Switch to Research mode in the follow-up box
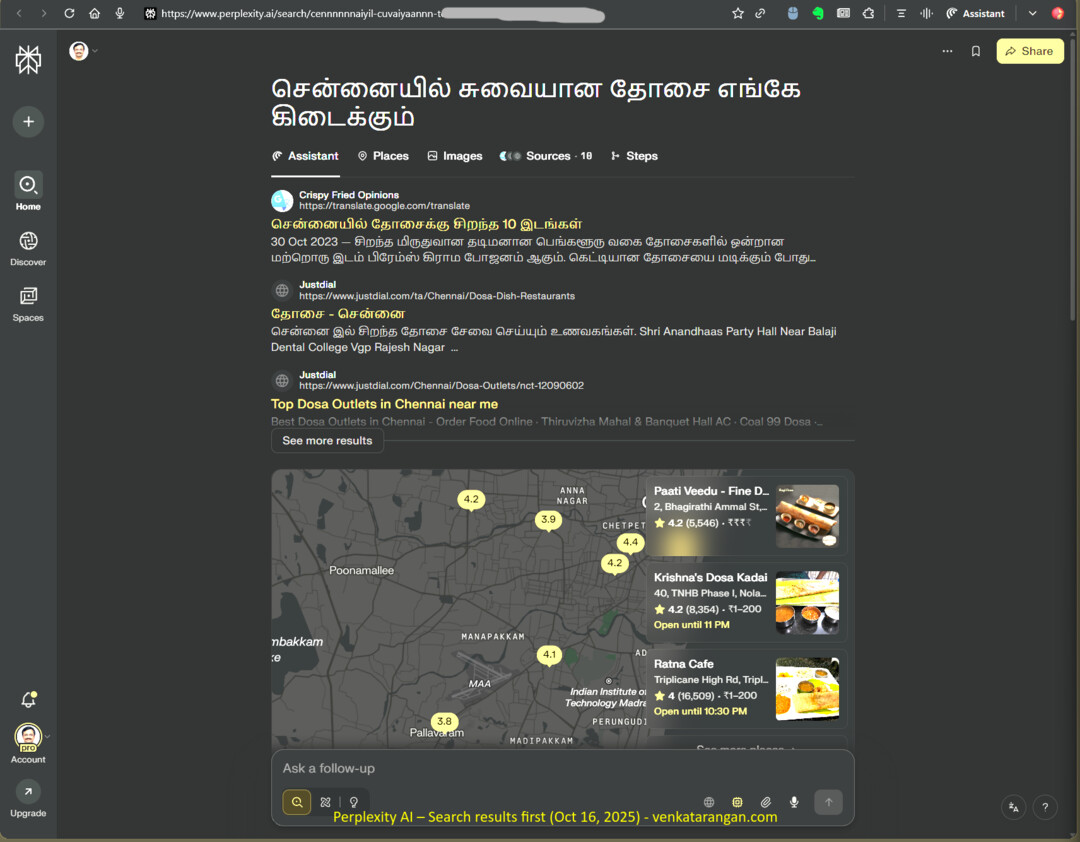This screenshot has height=842, width=1080. [325, 802]
